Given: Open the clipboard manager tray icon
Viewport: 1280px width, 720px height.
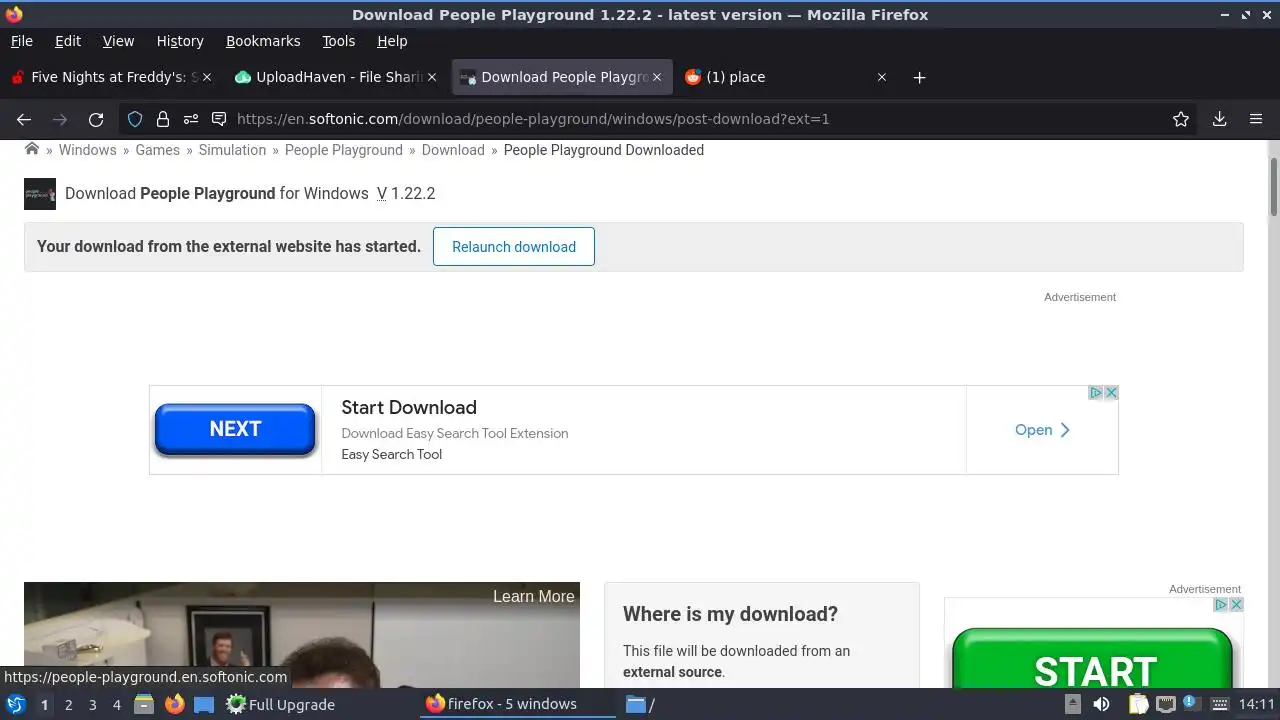Looking at the screenshot, I should tap(1139, 704).
